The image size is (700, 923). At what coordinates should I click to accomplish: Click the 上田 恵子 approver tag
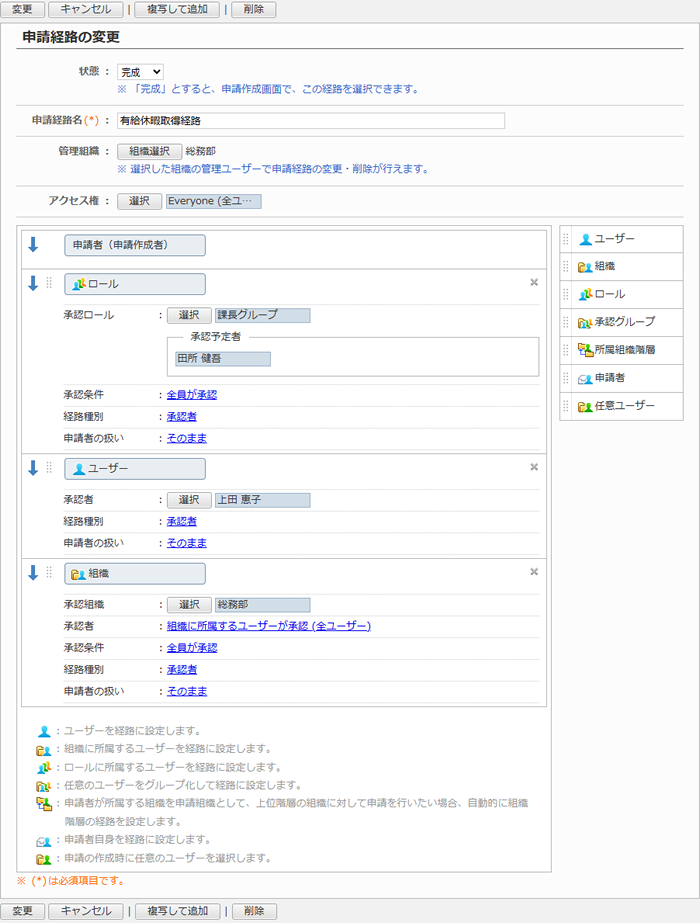pos(263,500)
